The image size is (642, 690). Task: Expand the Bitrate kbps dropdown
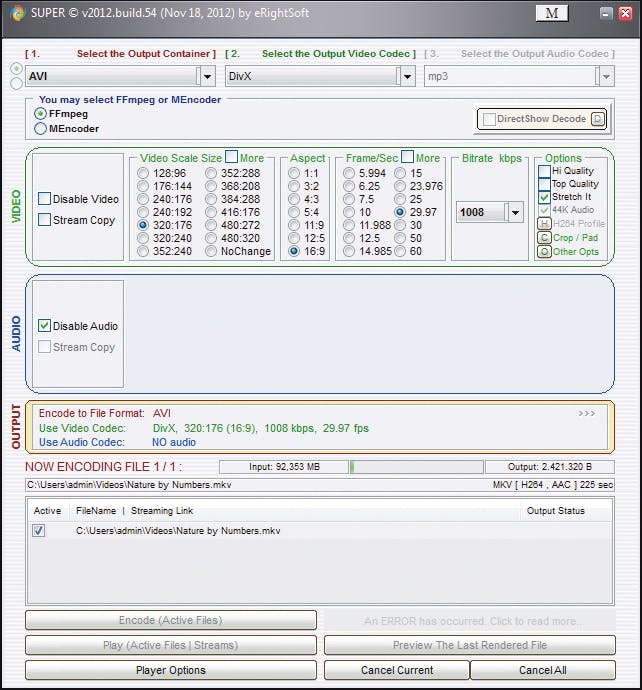(515, 213)
